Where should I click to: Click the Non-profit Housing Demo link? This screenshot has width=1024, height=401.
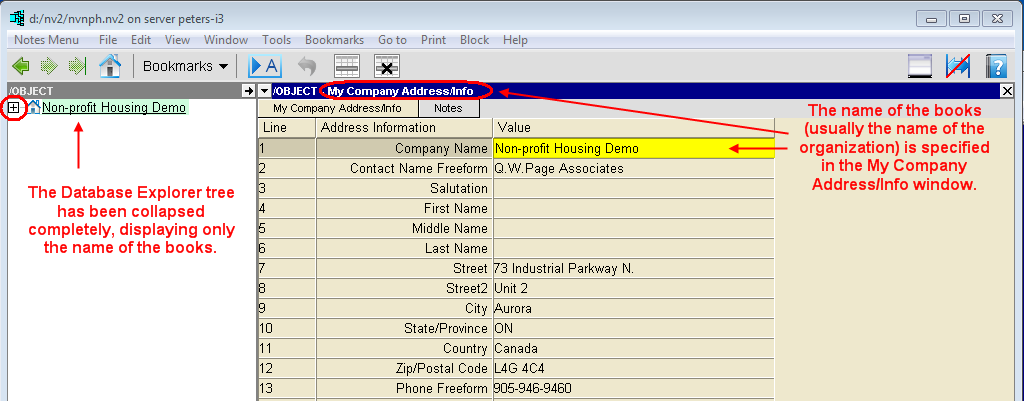[113, 107]
